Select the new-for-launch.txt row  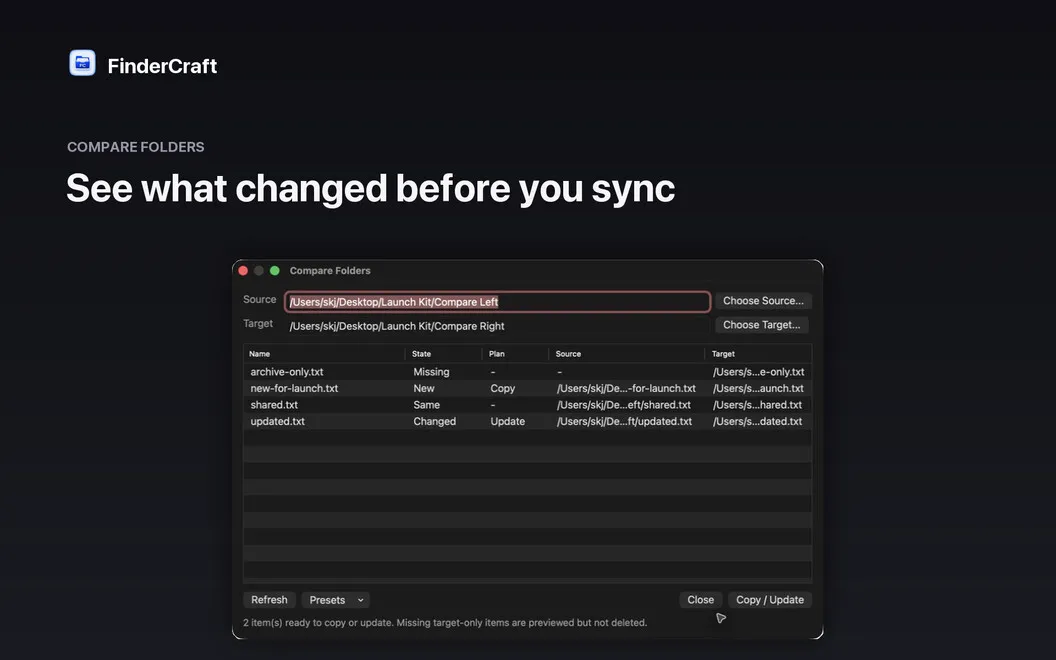tap(527, 388)
